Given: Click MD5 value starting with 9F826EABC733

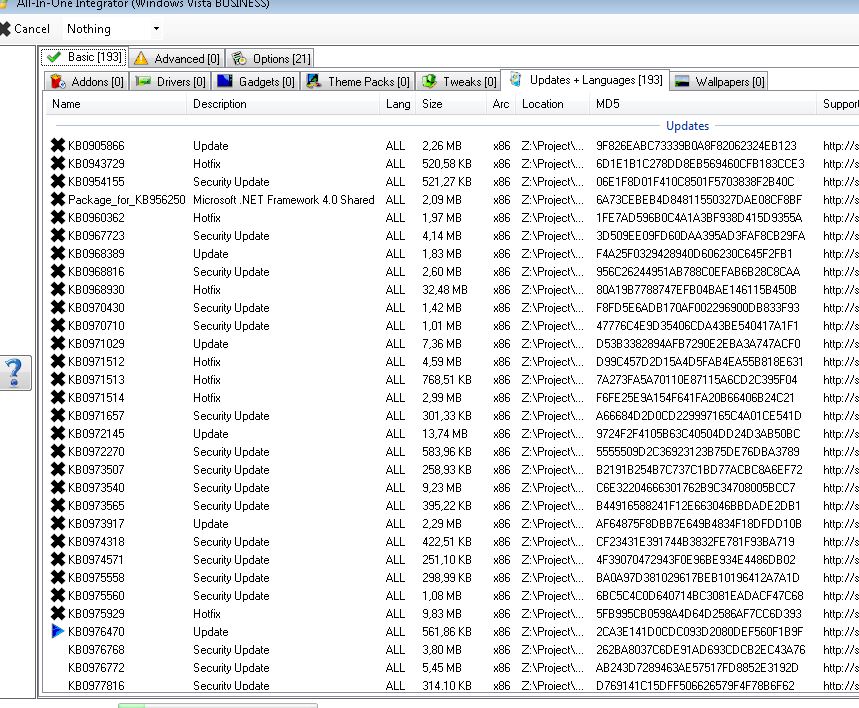Looking at the screenshot, I should click(696, 145).
